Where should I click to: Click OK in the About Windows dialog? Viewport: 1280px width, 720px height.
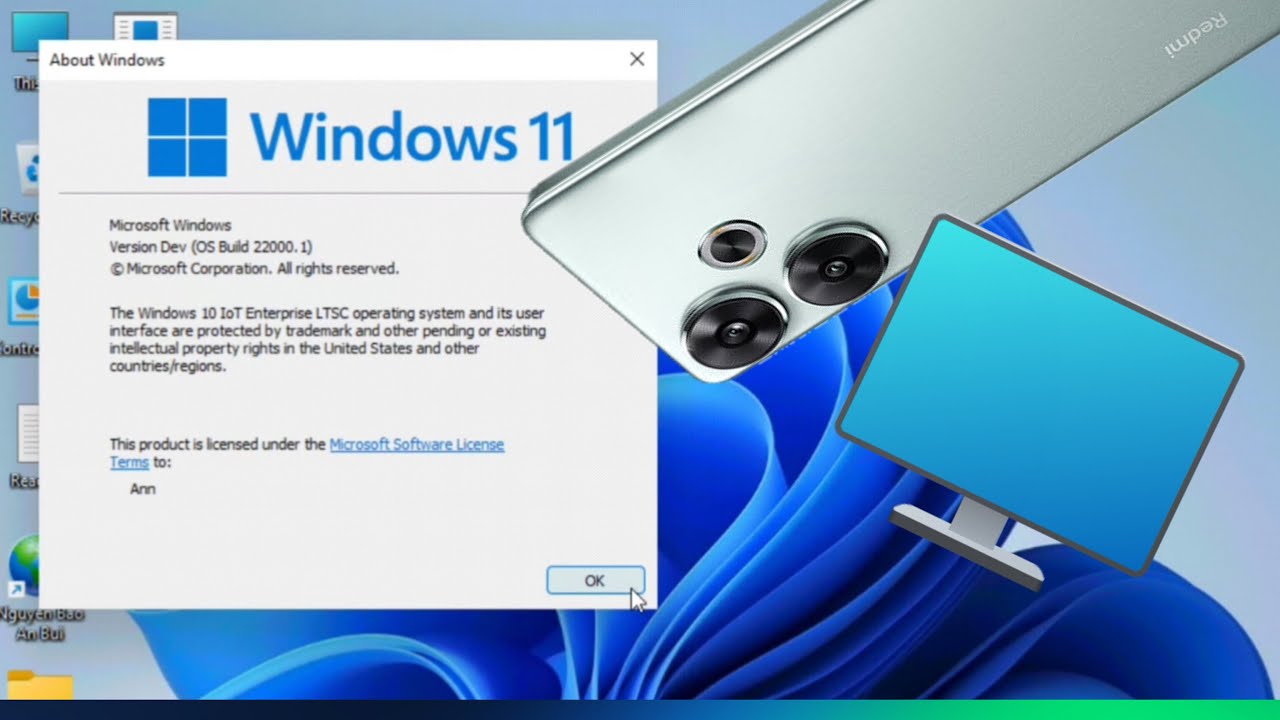pos(595,580)
